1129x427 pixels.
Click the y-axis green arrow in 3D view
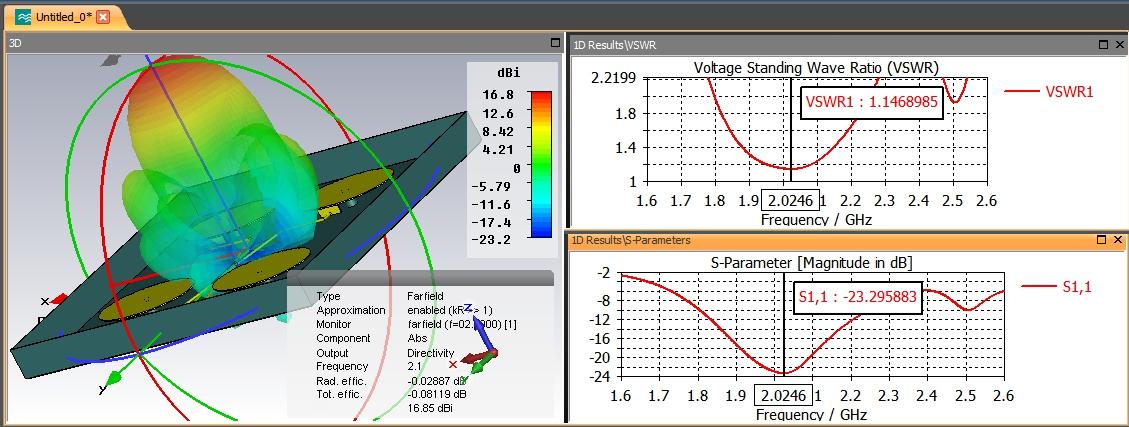tap(113, 379)
